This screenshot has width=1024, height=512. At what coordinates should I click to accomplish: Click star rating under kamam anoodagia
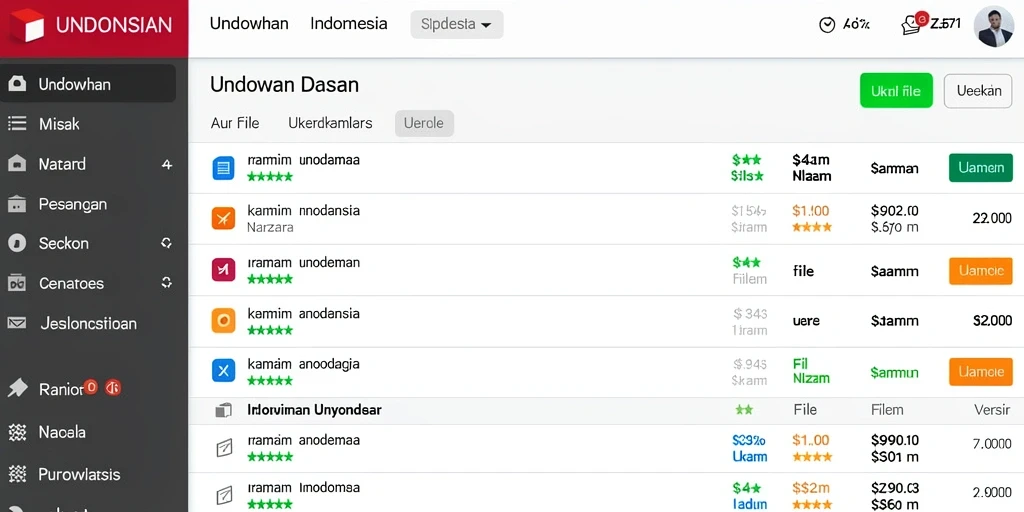click(x=270, y=380)
